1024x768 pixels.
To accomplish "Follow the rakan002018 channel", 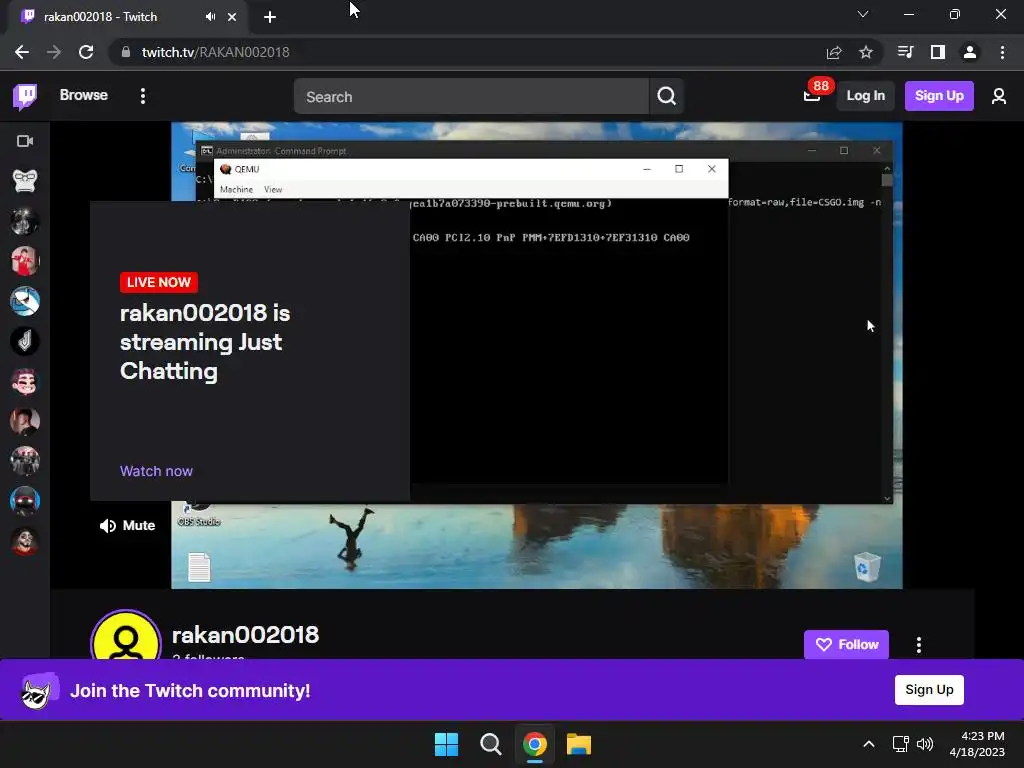I will [846, 645].
